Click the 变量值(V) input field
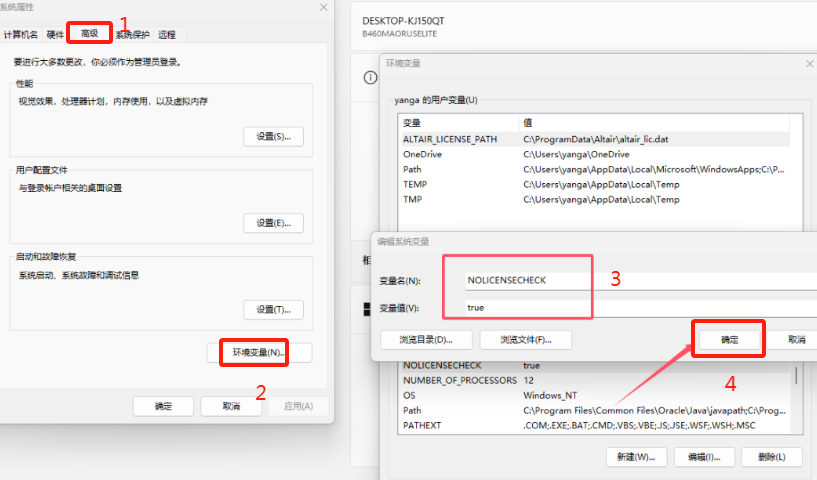The height and width of the screenshot is (480, 817). pos(640,307)
